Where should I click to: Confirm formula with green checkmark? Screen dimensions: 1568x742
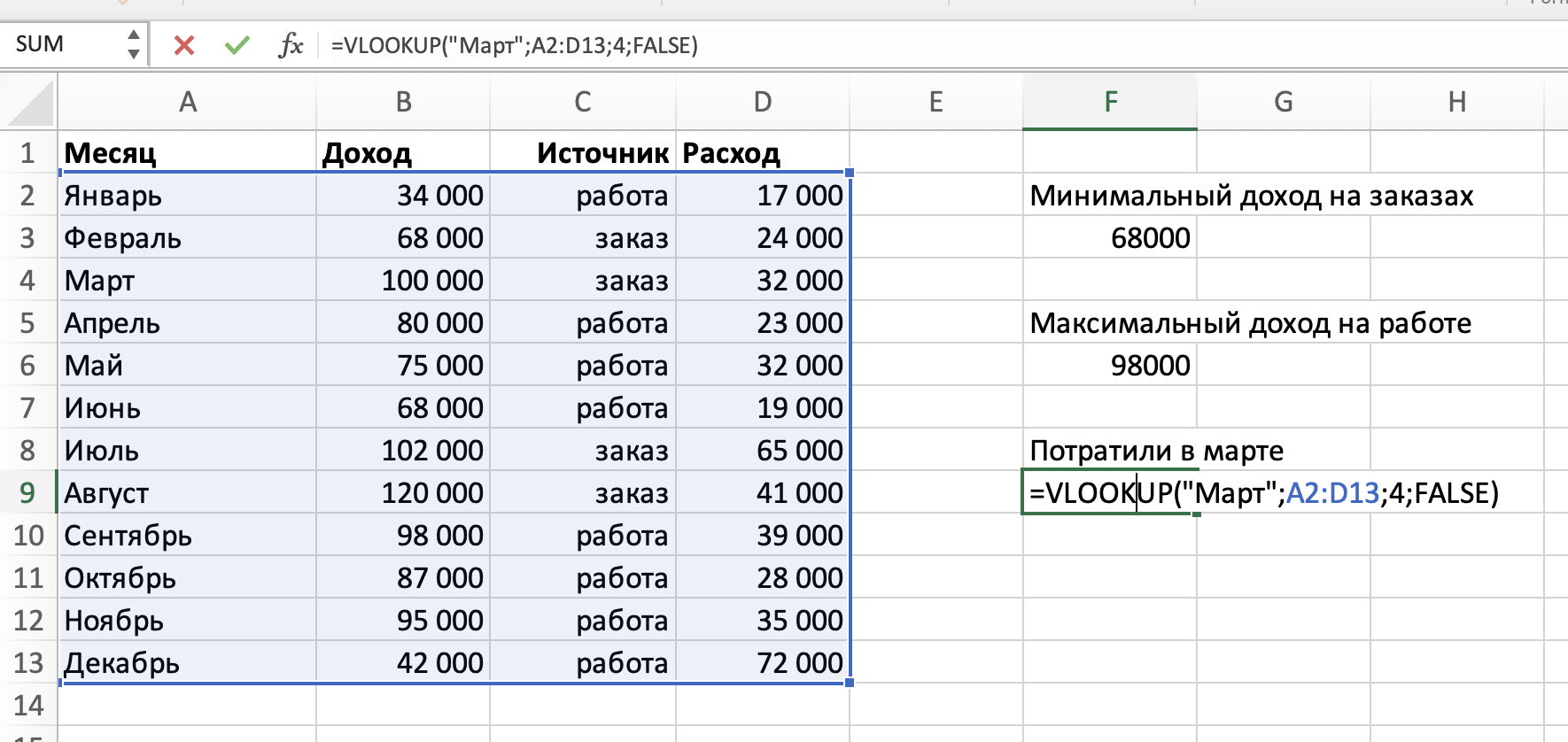coord(237,45)
